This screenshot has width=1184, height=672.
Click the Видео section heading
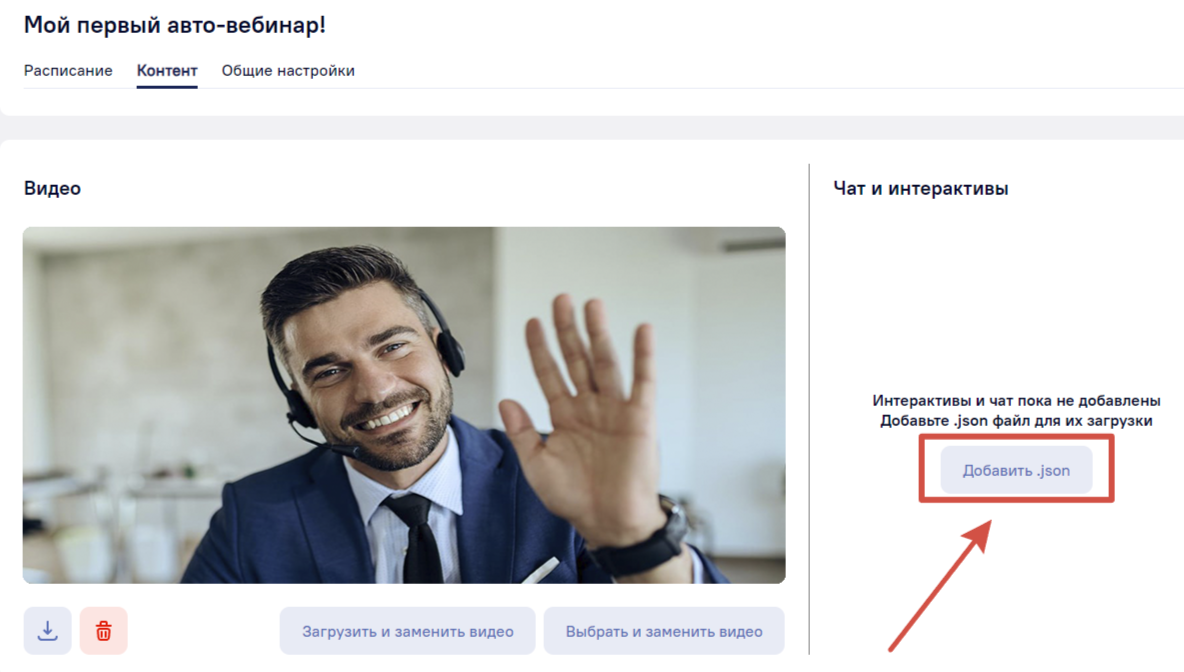(52, 188)
